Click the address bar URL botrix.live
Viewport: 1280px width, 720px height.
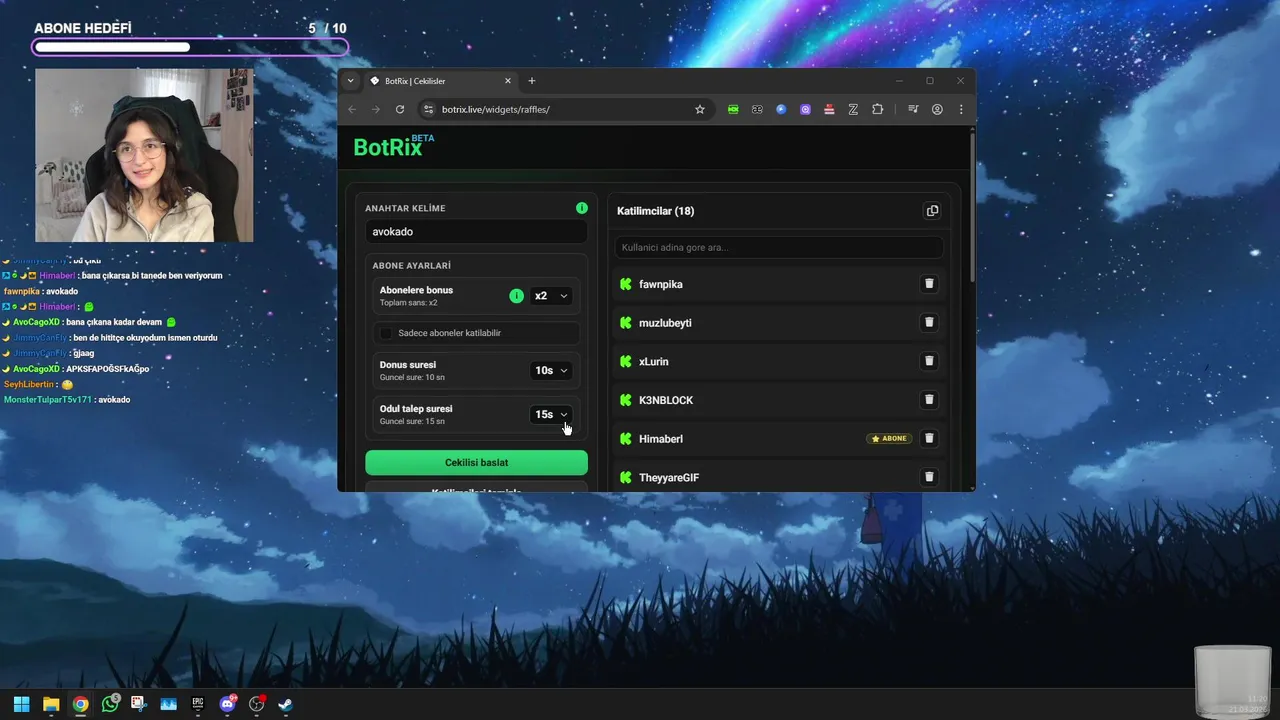496,109
